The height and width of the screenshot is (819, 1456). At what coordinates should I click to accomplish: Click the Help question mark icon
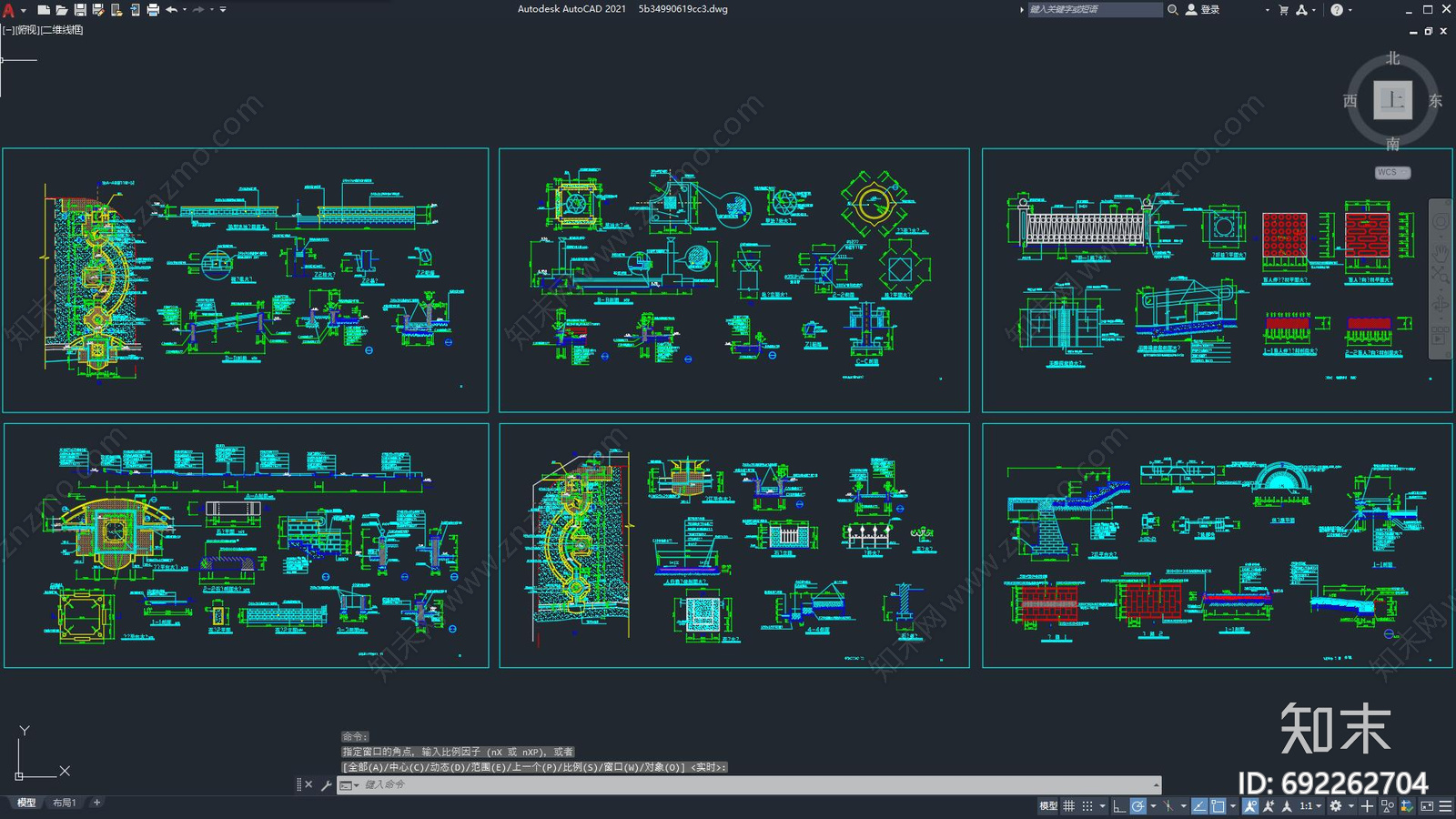pos(1337,10)
